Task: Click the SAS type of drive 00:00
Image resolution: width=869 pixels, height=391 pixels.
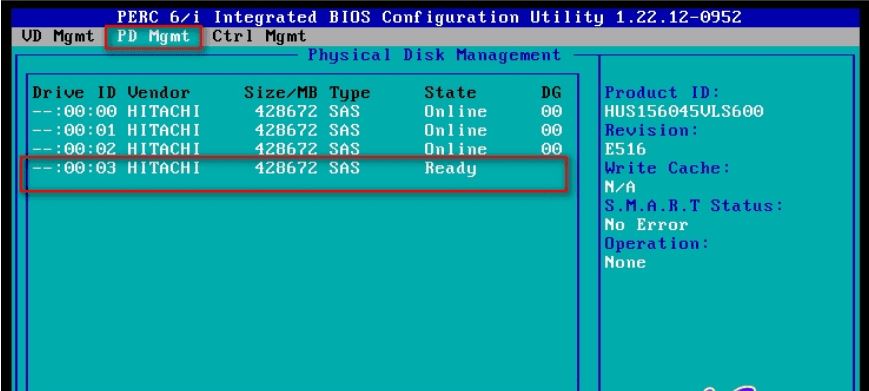Action: click(x=345, y=111)
